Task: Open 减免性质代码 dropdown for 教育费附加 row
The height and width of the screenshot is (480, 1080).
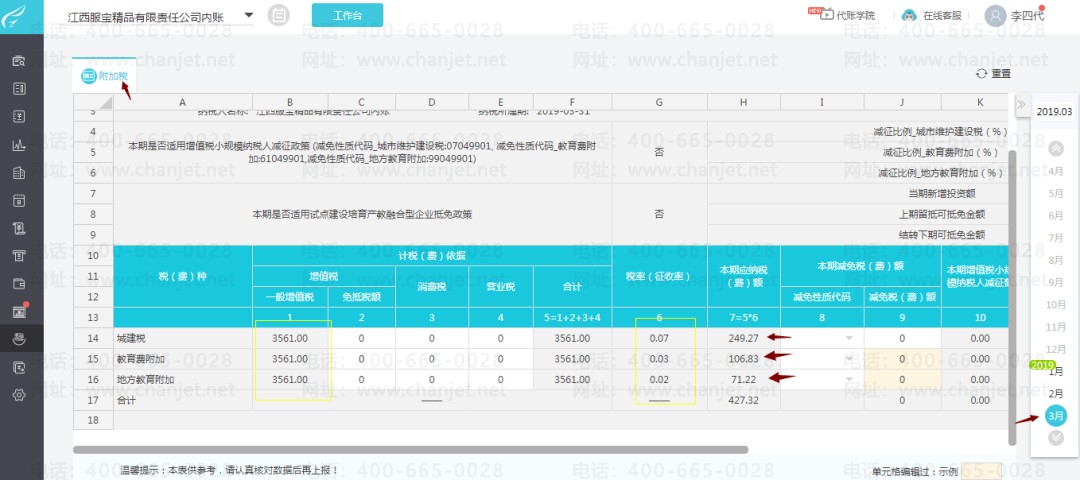Action: pyautogui.click(x=849, y=359)
